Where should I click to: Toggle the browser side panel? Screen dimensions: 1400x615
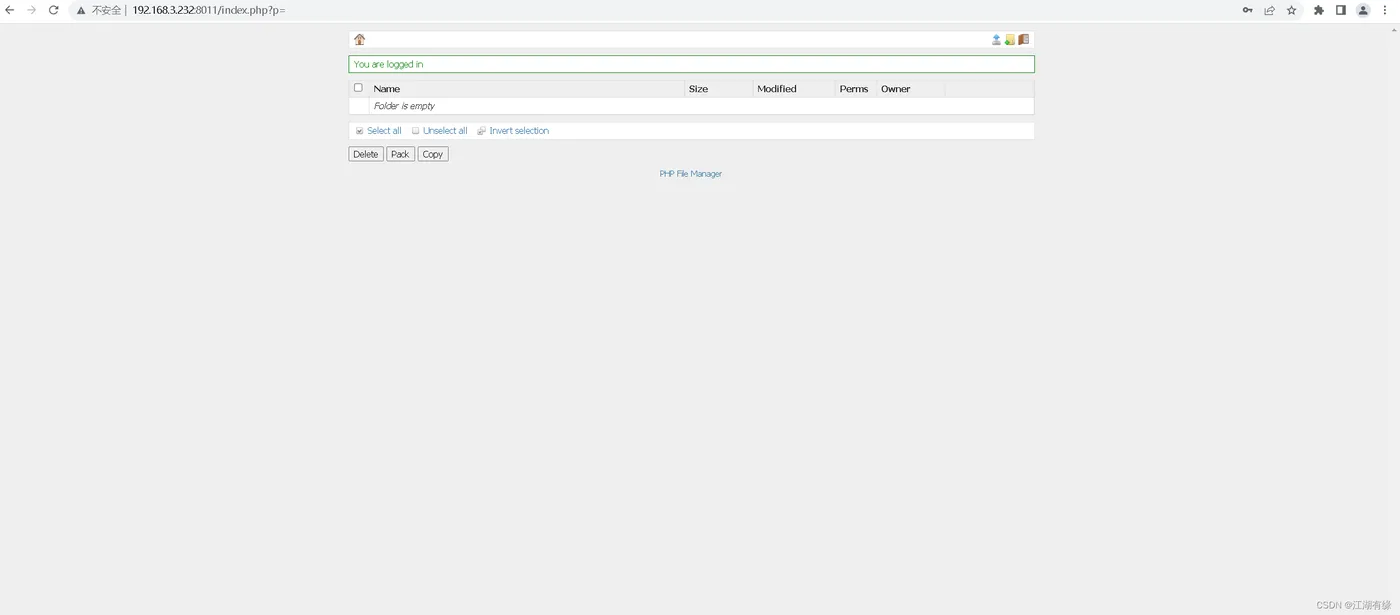[x=1341, y=10]
